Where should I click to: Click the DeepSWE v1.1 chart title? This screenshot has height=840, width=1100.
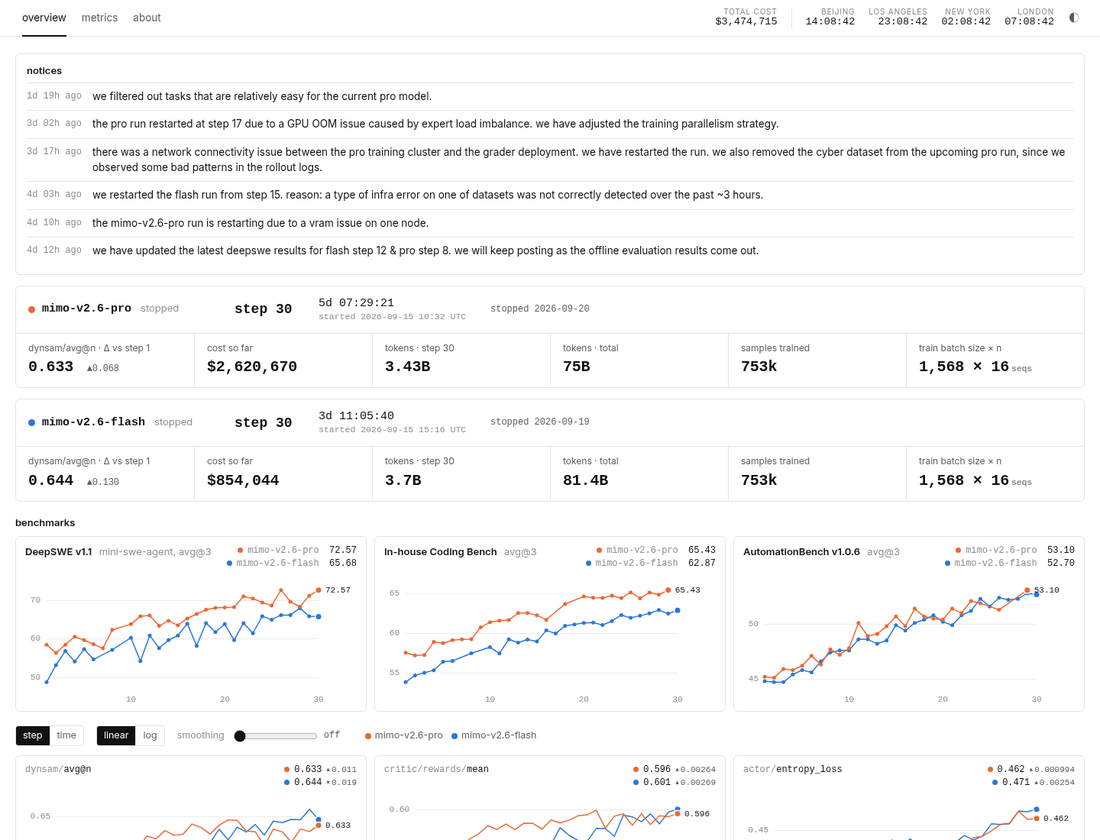point(58,552)
